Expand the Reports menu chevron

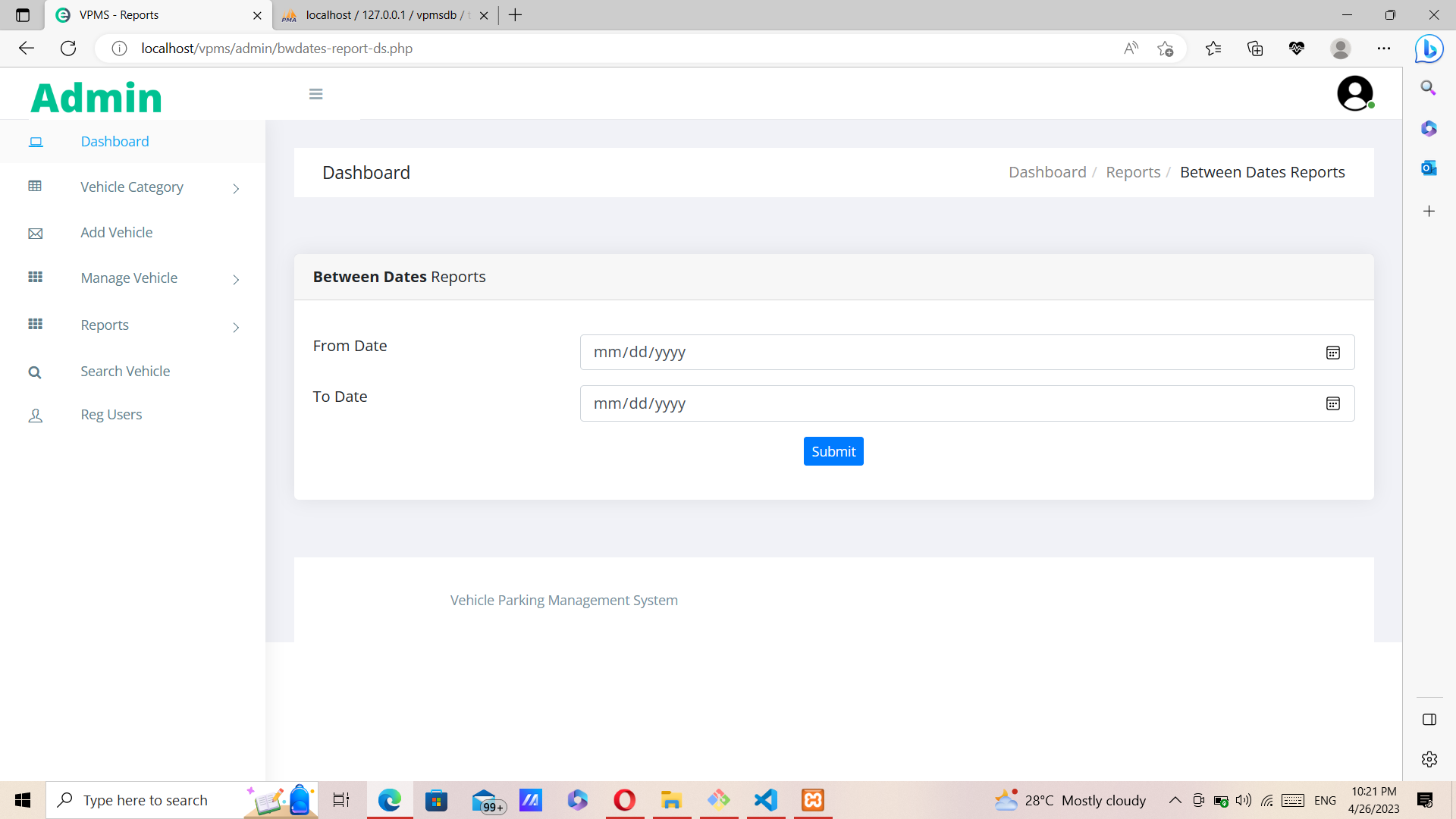(236, 328)
